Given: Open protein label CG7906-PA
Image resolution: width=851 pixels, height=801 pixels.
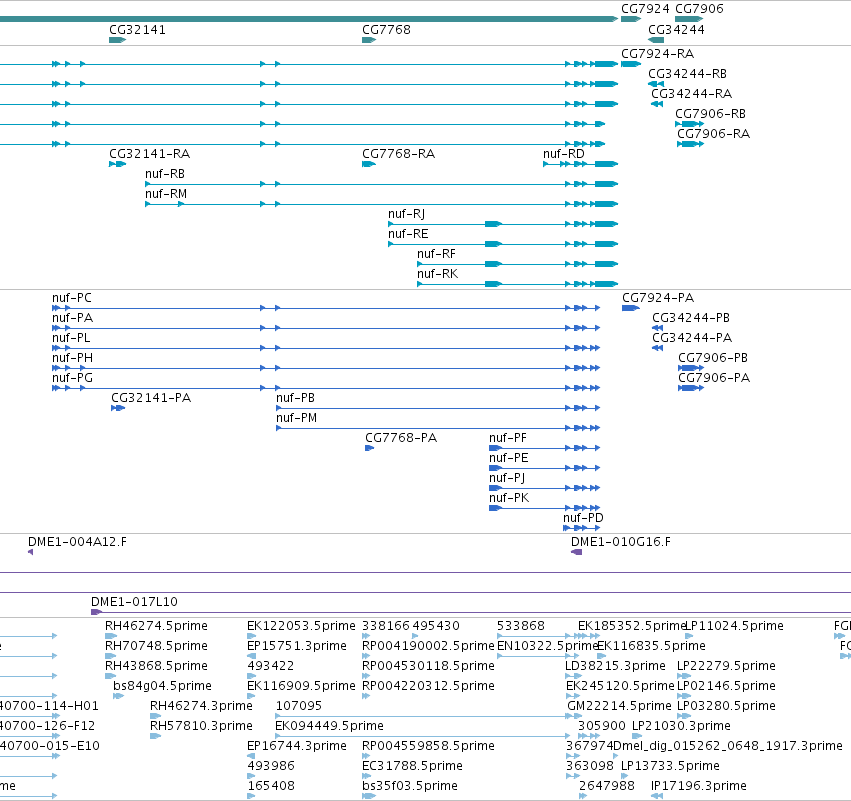Looking at the screenshot, I should 714,379.
